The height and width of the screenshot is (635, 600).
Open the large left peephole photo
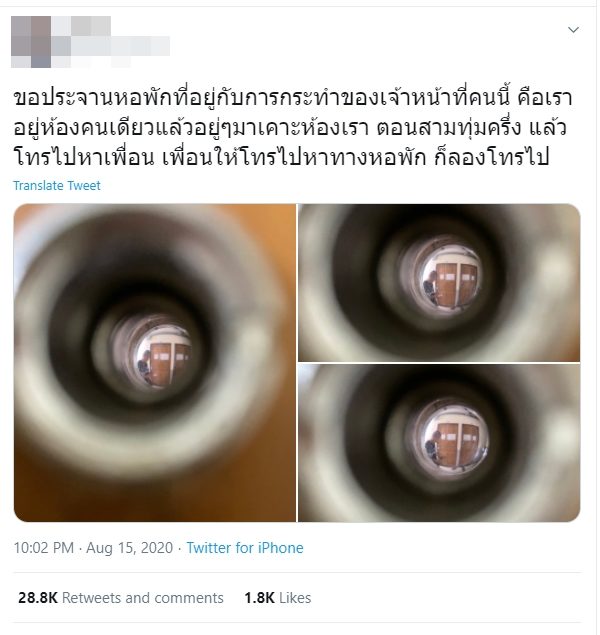(155, 364)
